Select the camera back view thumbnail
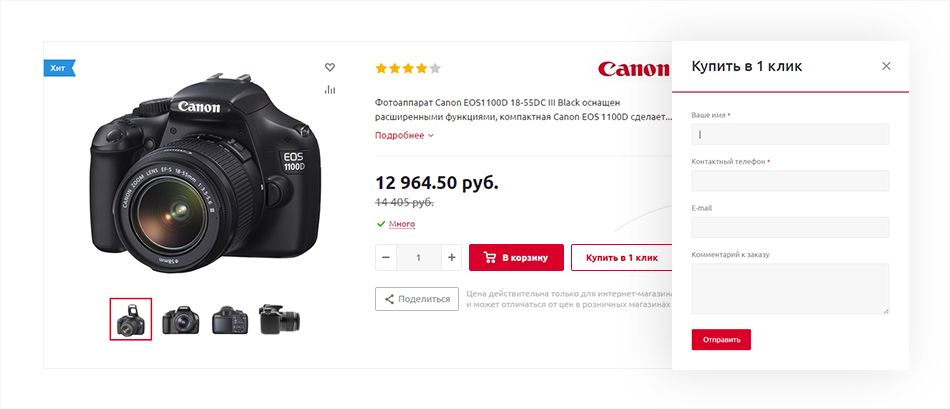Image resolution: width=950 pixels, height=409 pixels. click(x=230, y=320)
